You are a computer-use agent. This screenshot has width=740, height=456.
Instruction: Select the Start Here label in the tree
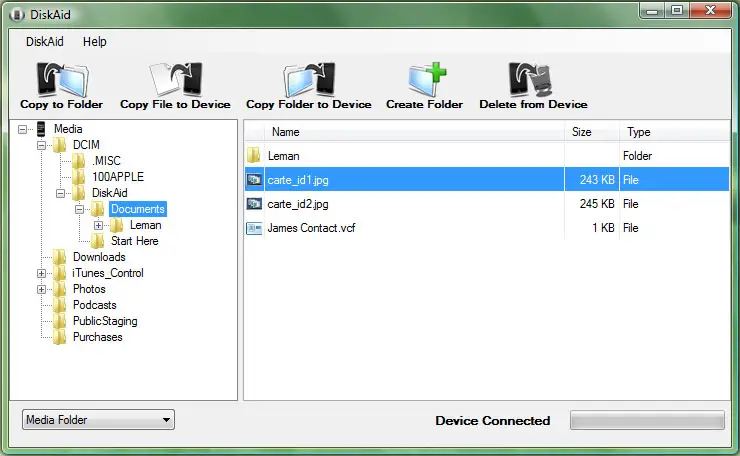point(135,241)
